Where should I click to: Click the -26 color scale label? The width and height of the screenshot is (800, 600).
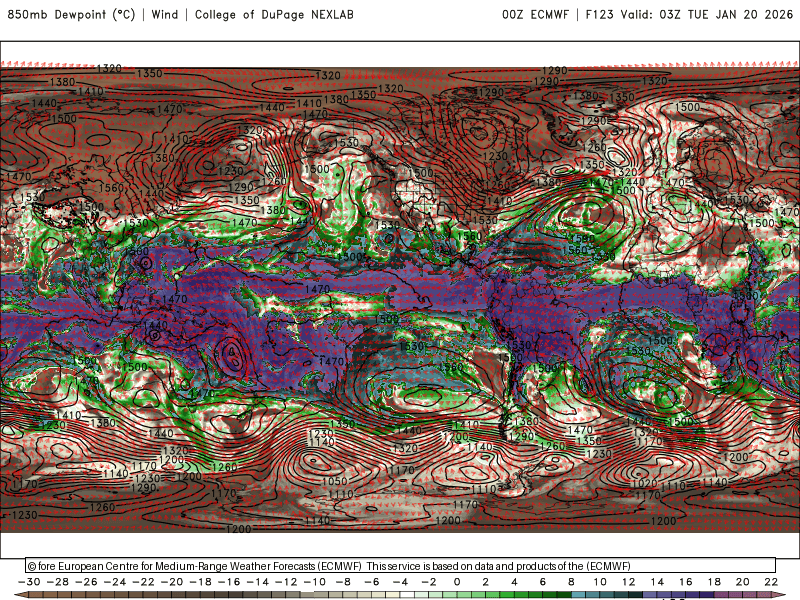pos(86,582)
